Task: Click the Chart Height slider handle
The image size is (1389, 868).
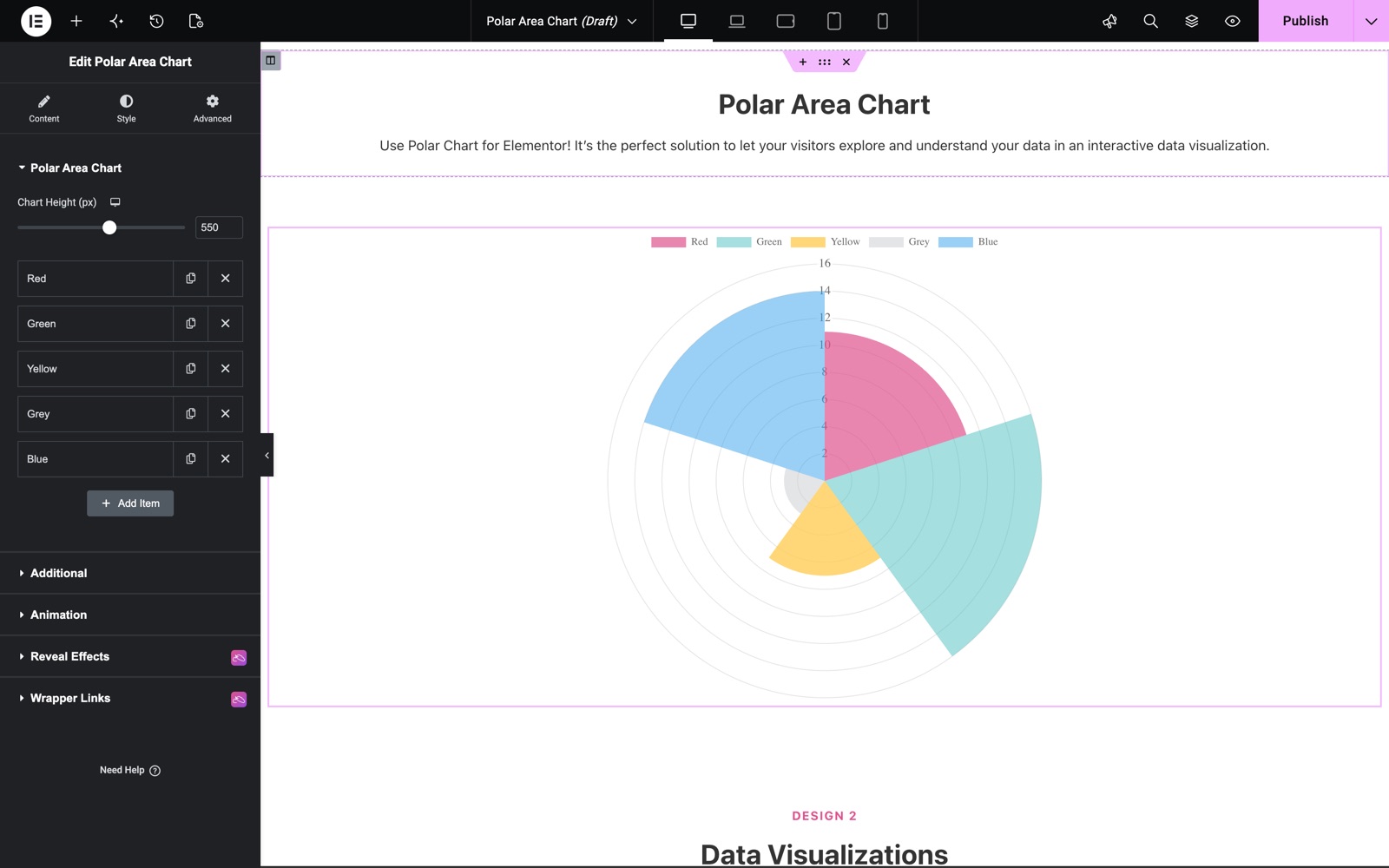Action: click(x=109, y=227)
